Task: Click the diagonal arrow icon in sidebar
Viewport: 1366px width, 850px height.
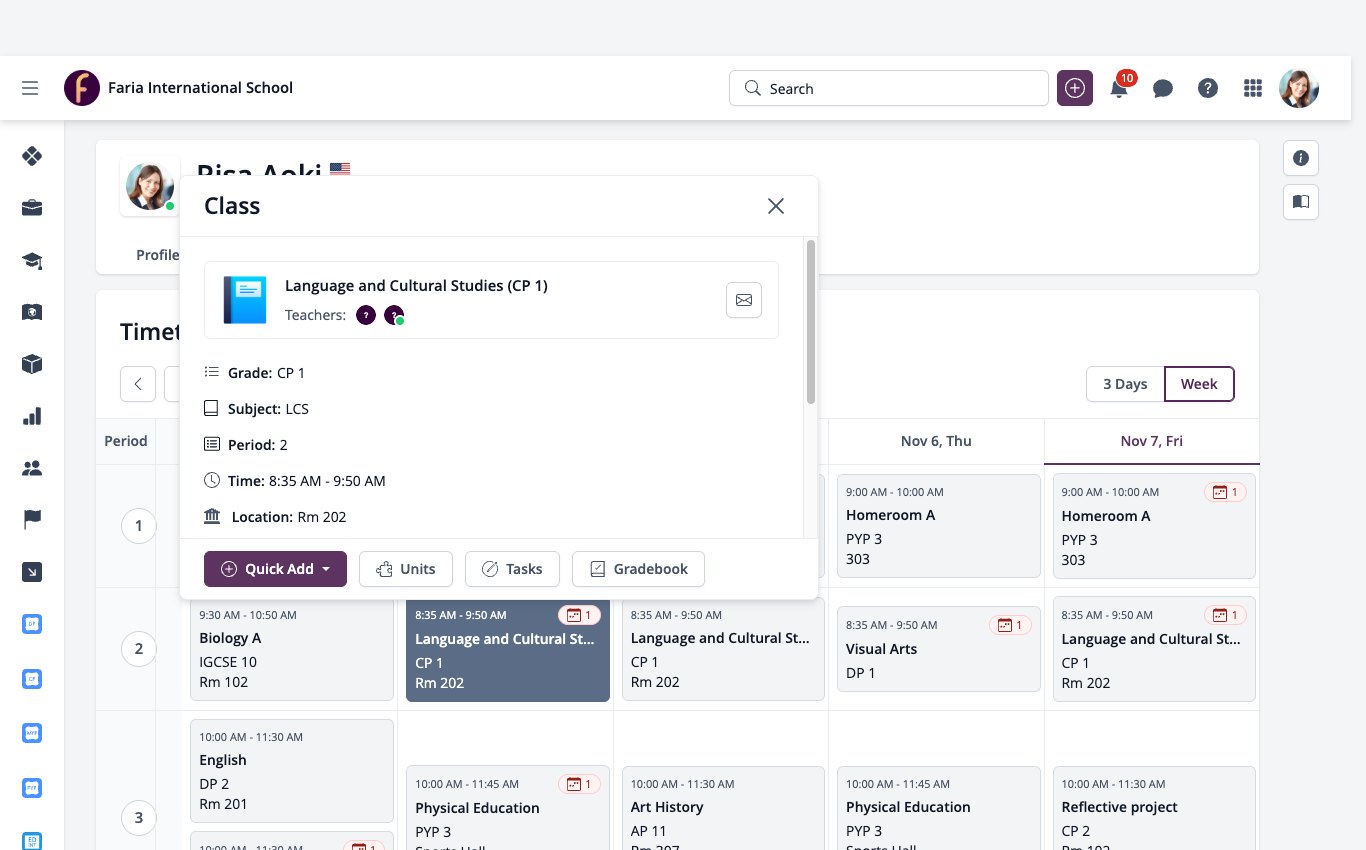Action: pyautogui.click(x=32, y=572)
